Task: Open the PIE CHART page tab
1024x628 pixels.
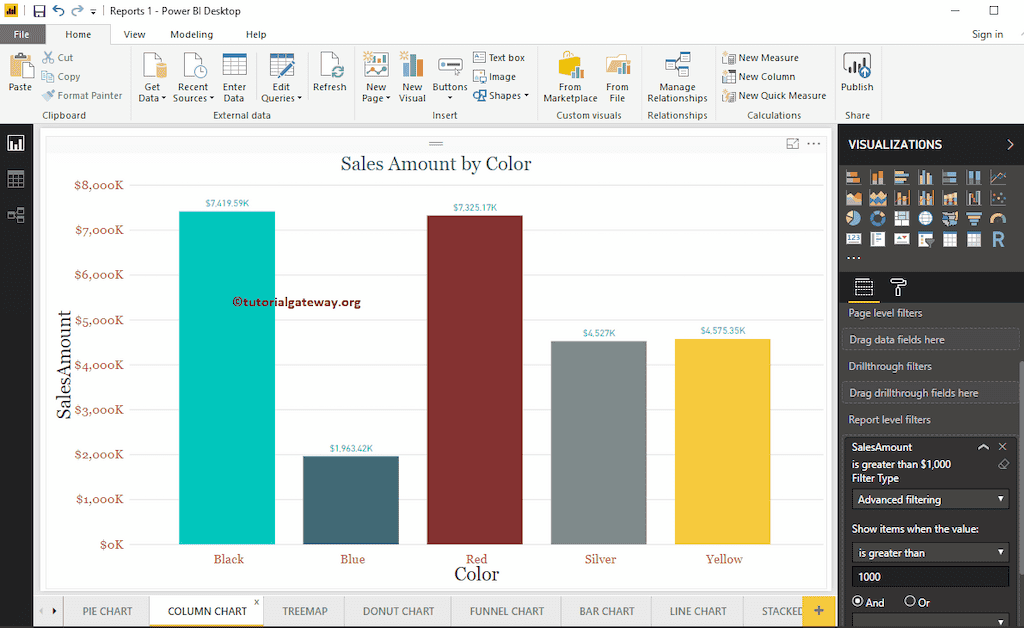Action: tap(107, 611)
